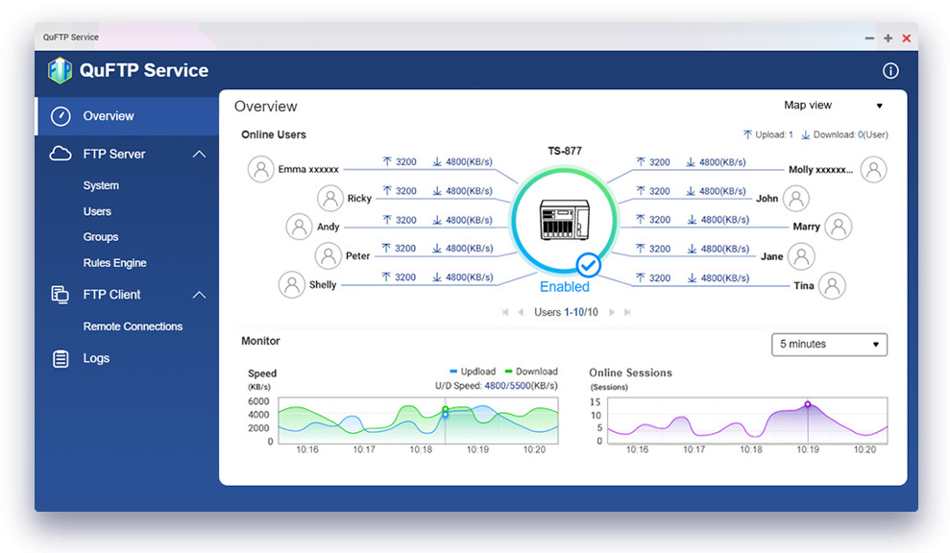Click the upload point on Speed chart
The width and height of the screenshot is (950, 553).
click(445, 415)
